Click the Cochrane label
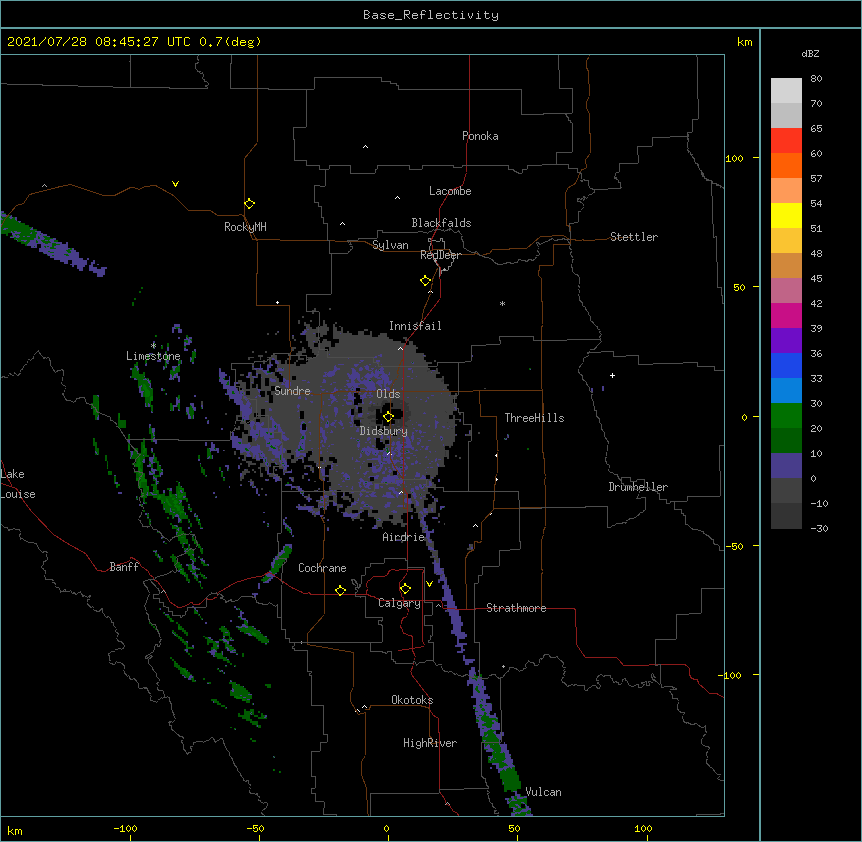 (322, 568)
